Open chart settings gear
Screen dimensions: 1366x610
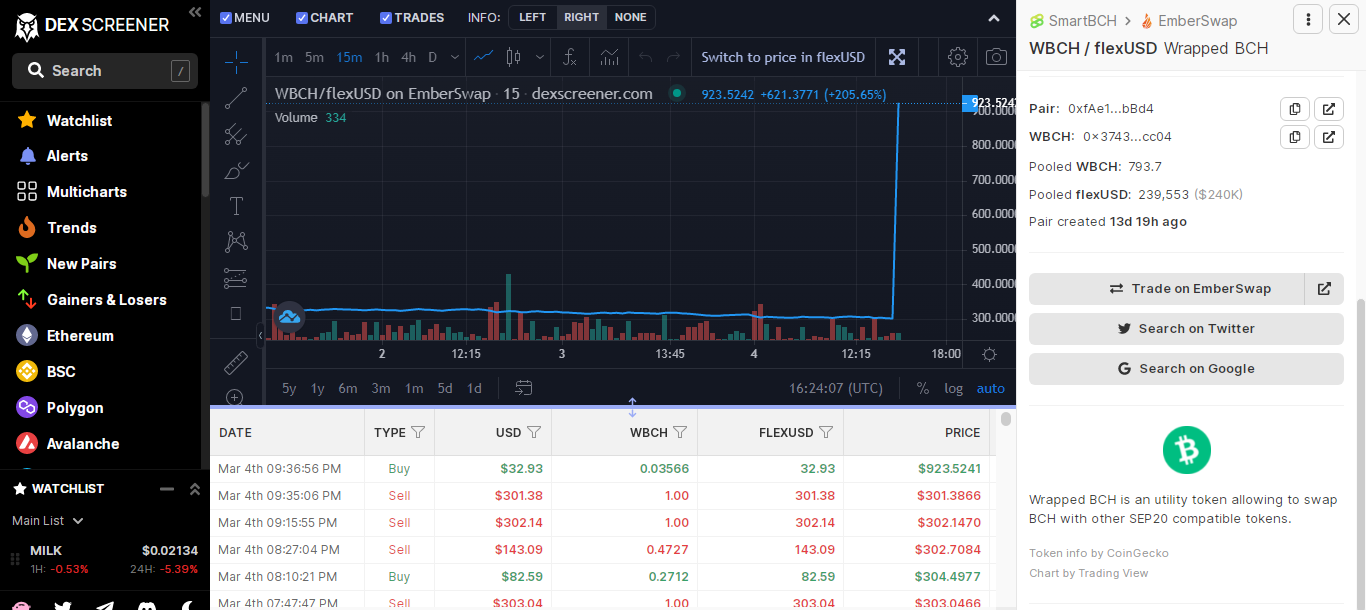tap(958, 57)
